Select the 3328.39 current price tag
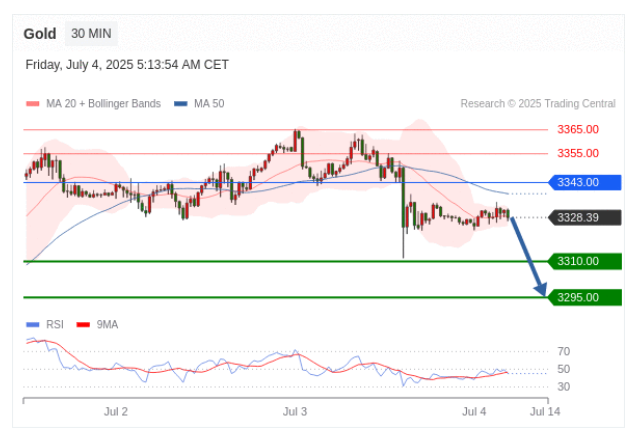The width and height of the screenshot is (643, 445). coord(584,217)
